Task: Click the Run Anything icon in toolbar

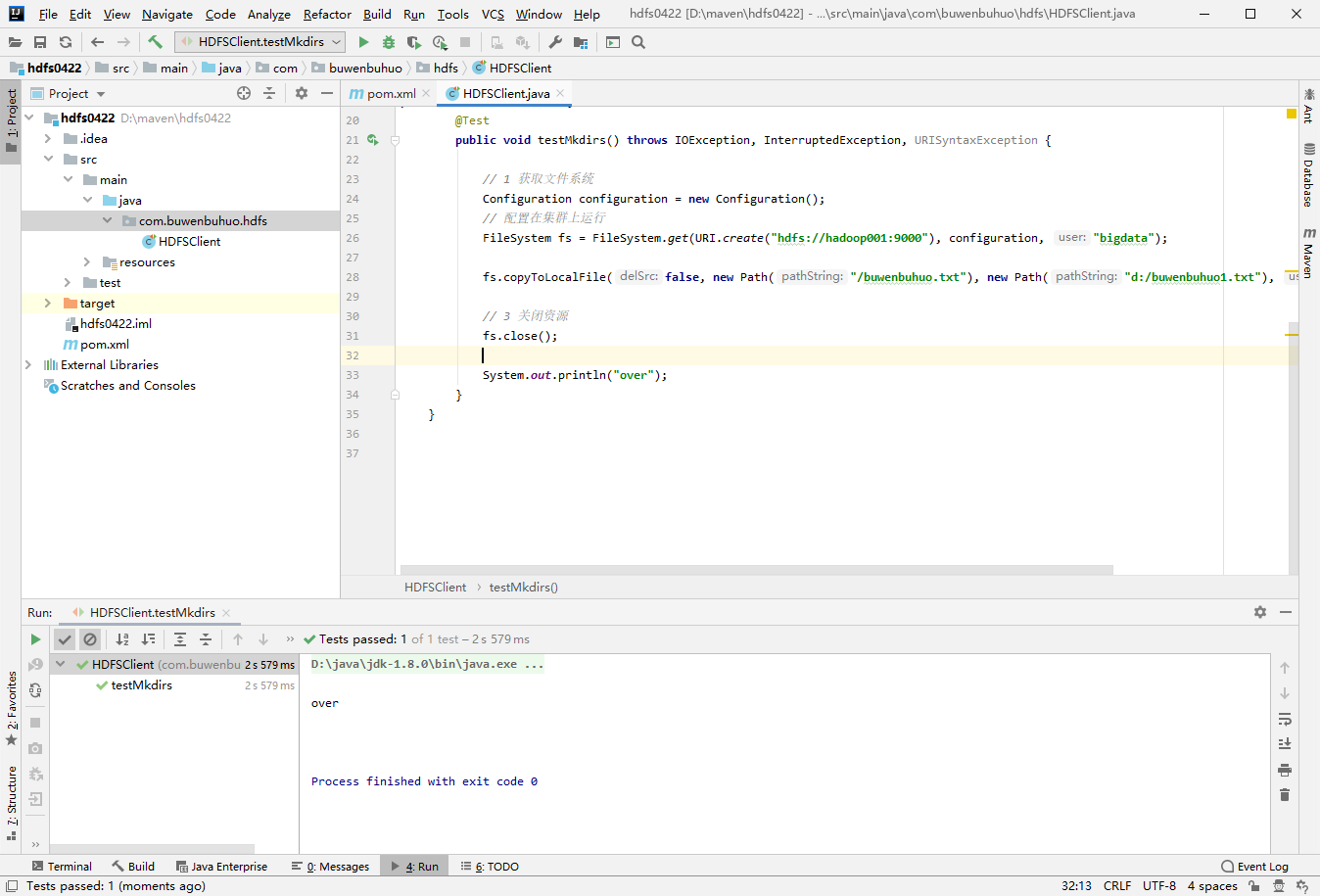Action: tap(613, 42)
